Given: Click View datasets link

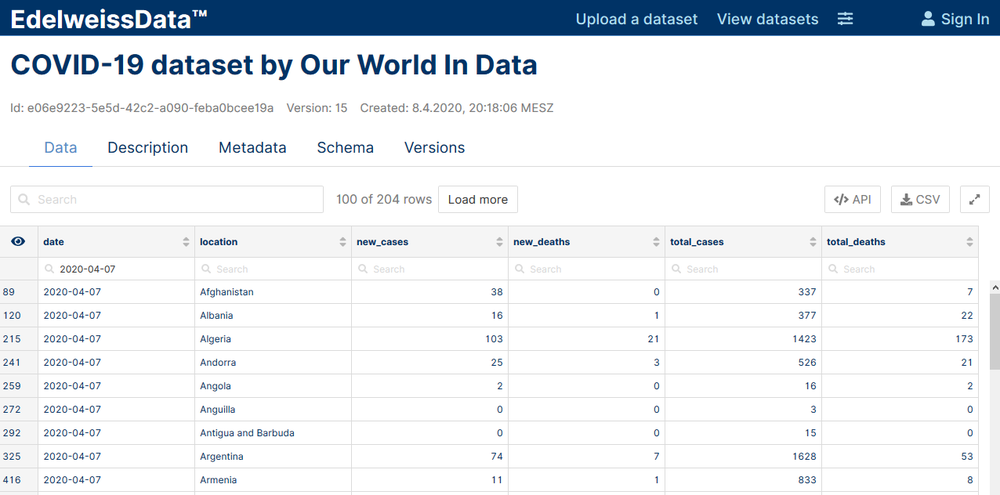Looking at the screenshot, I should coord(767,19).
